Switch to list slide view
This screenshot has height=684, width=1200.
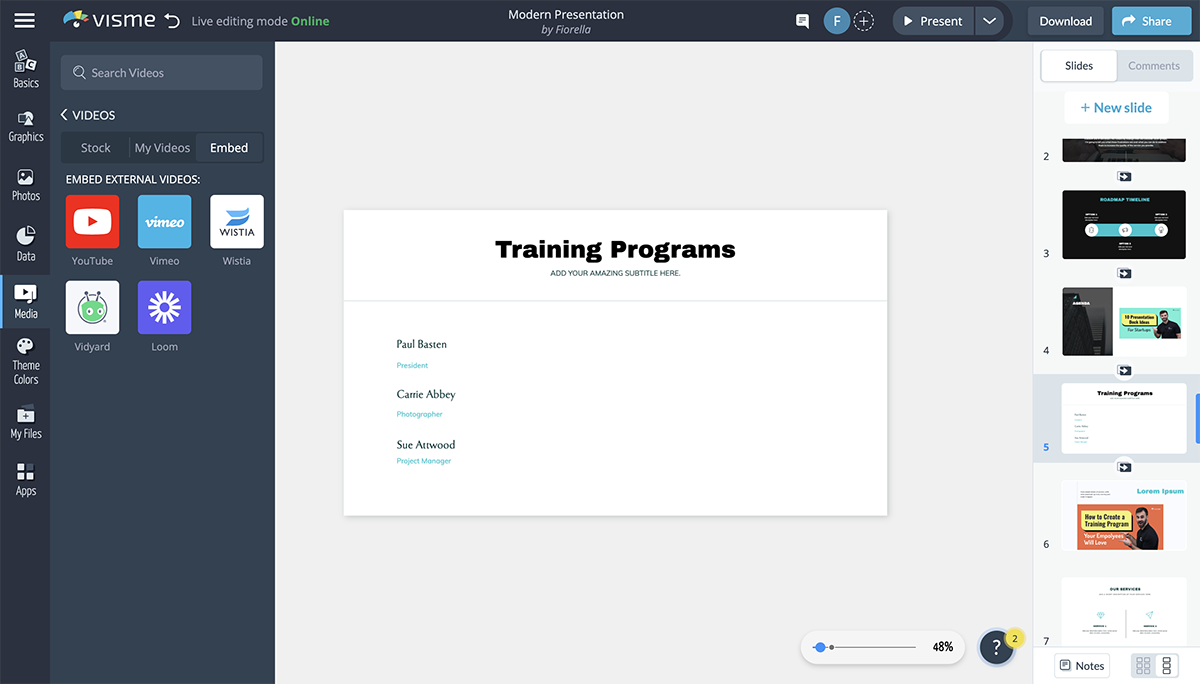[x=1166, y=666]
